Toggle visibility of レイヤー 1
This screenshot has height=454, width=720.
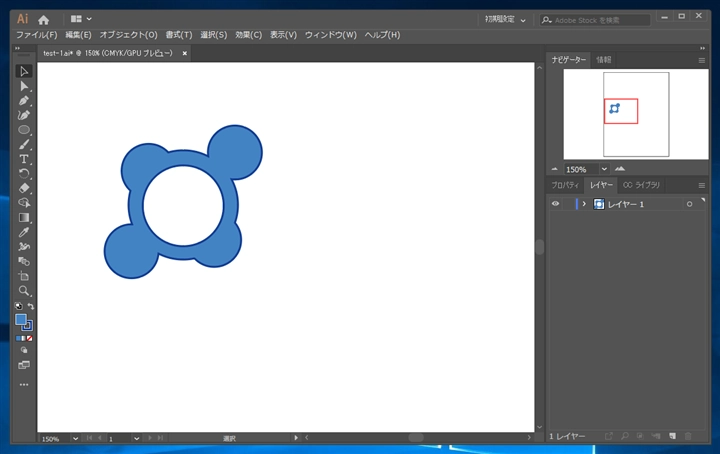pos(556,204)
